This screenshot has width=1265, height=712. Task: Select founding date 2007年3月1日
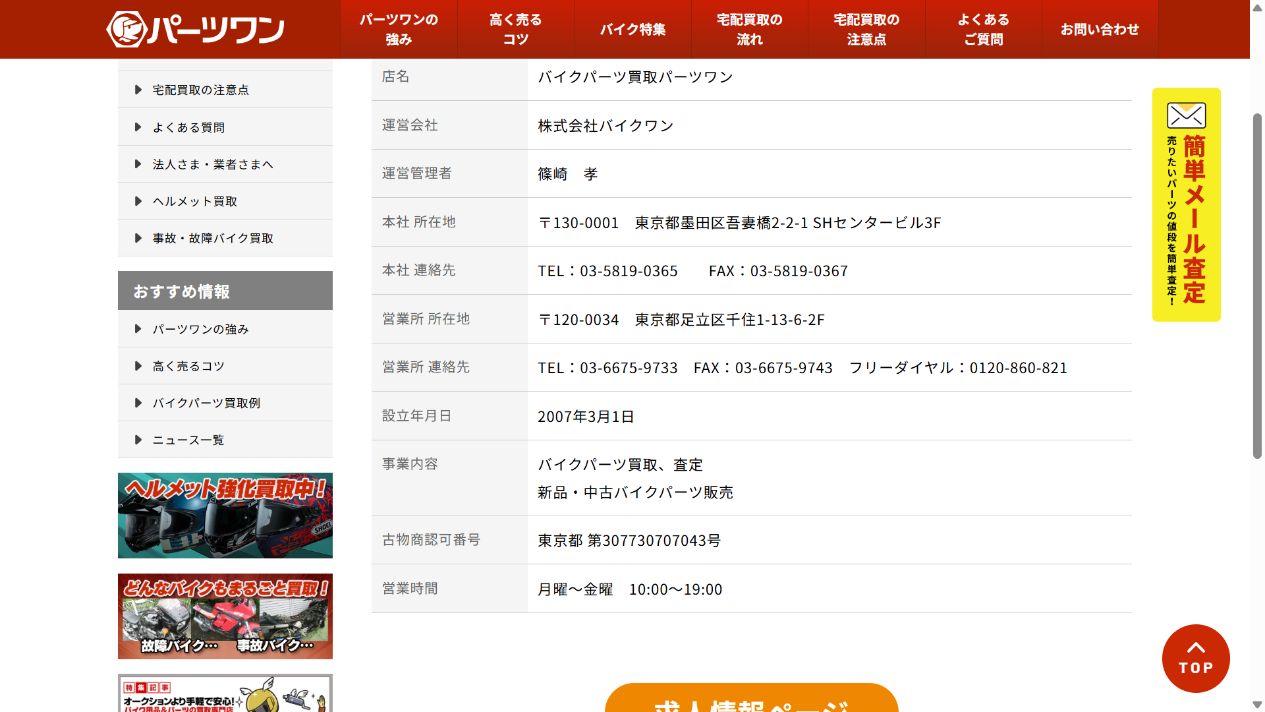[586, 417]
